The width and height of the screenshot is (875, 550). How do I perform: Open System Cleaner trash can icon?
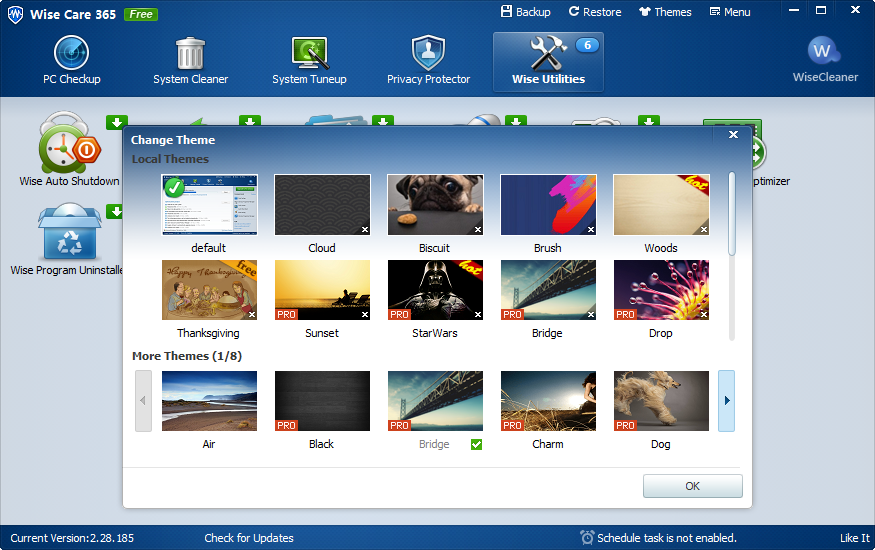[x=190, y=53]
